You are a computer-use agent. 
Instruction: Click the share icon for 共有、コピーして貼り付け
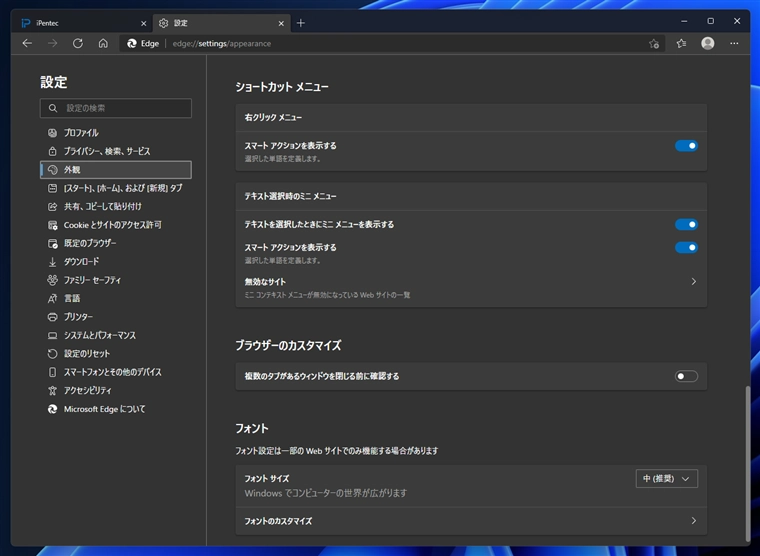(52, 207)
